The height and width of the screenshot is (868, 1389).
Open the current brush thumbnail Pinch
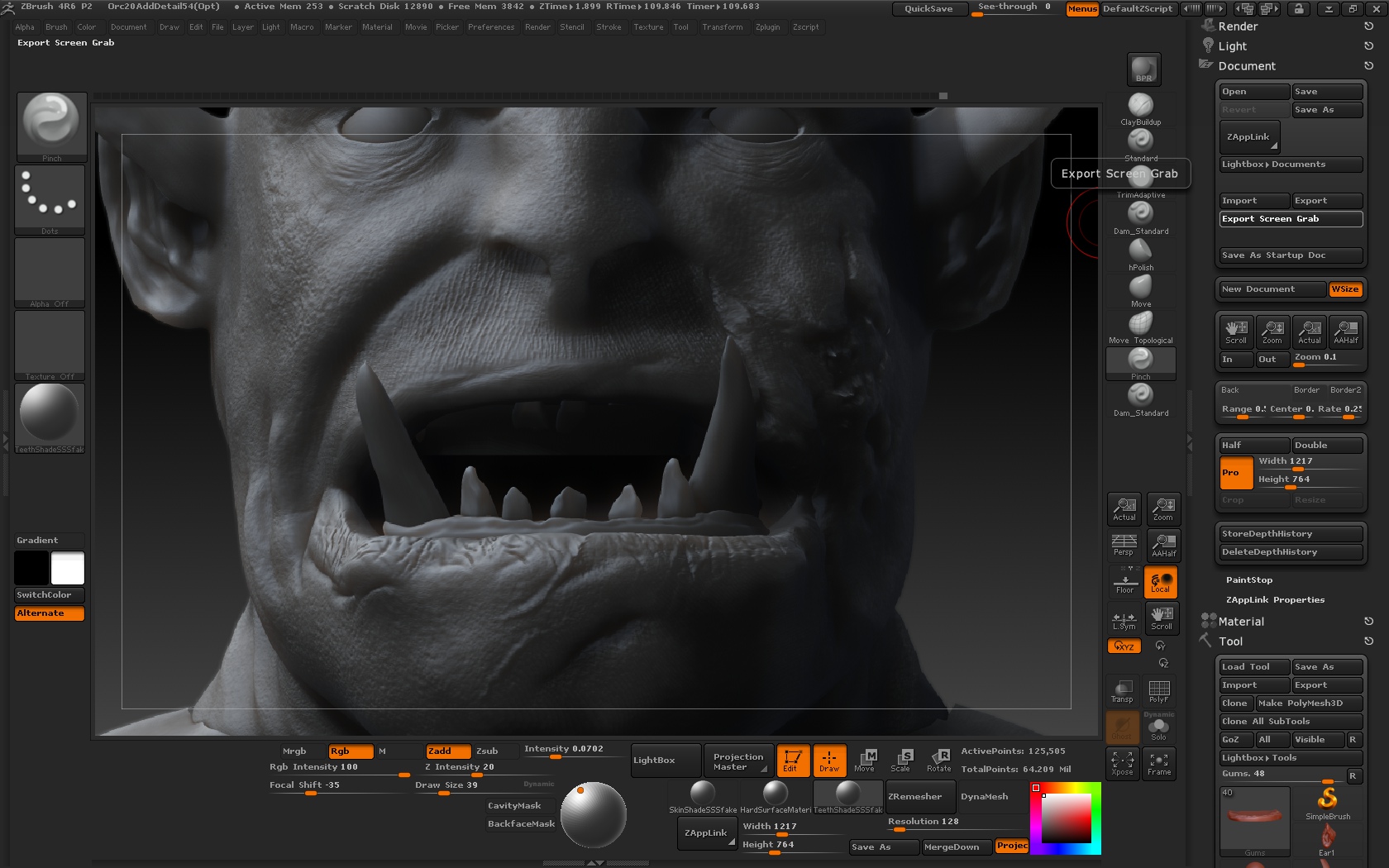click(51, 126)
